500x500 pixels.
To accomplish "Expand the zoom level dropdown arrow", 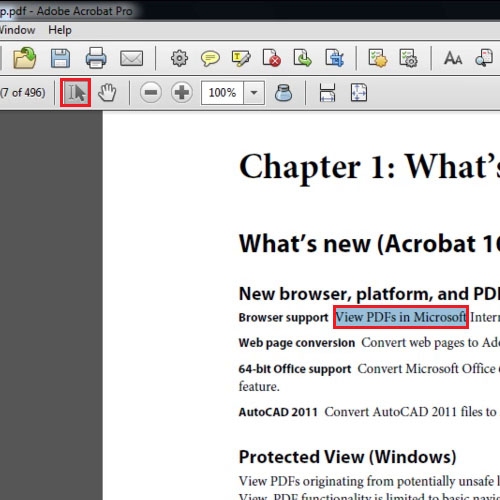I will click(x=254, y=92).
